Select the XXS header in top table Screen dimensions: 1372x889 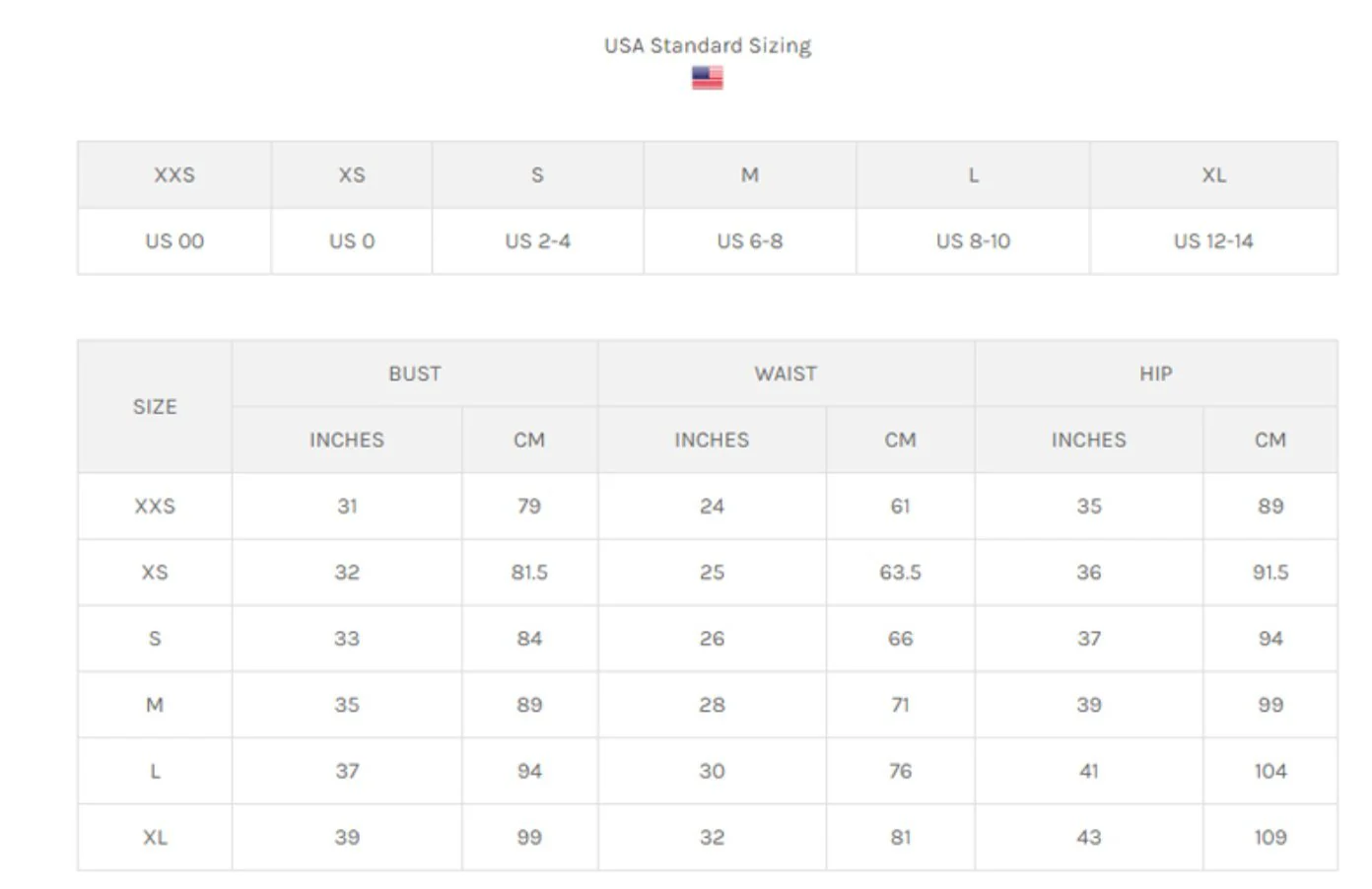click(x=174, y=175)
